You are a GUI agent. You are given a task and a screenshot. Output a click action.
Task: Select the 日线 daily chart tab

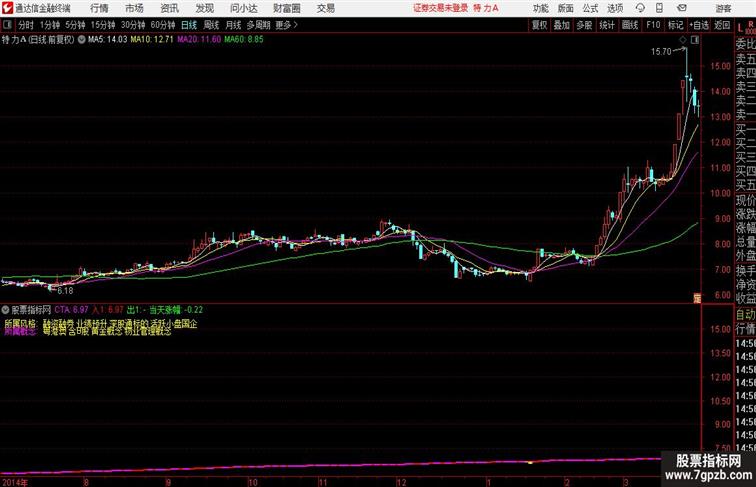click(189, 25)
